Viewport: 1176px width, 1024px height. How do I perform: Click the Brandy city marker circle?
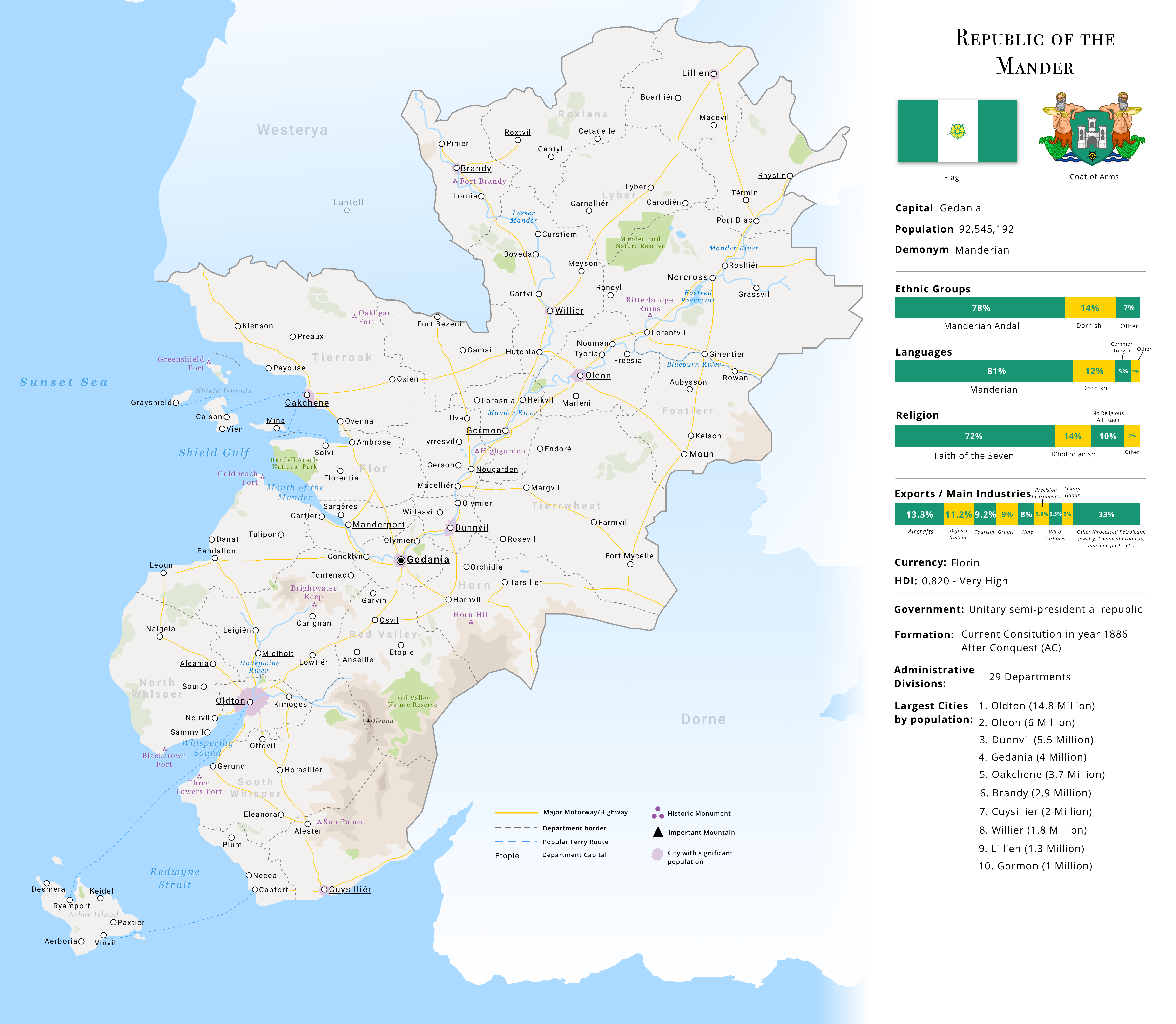point(456,168)
